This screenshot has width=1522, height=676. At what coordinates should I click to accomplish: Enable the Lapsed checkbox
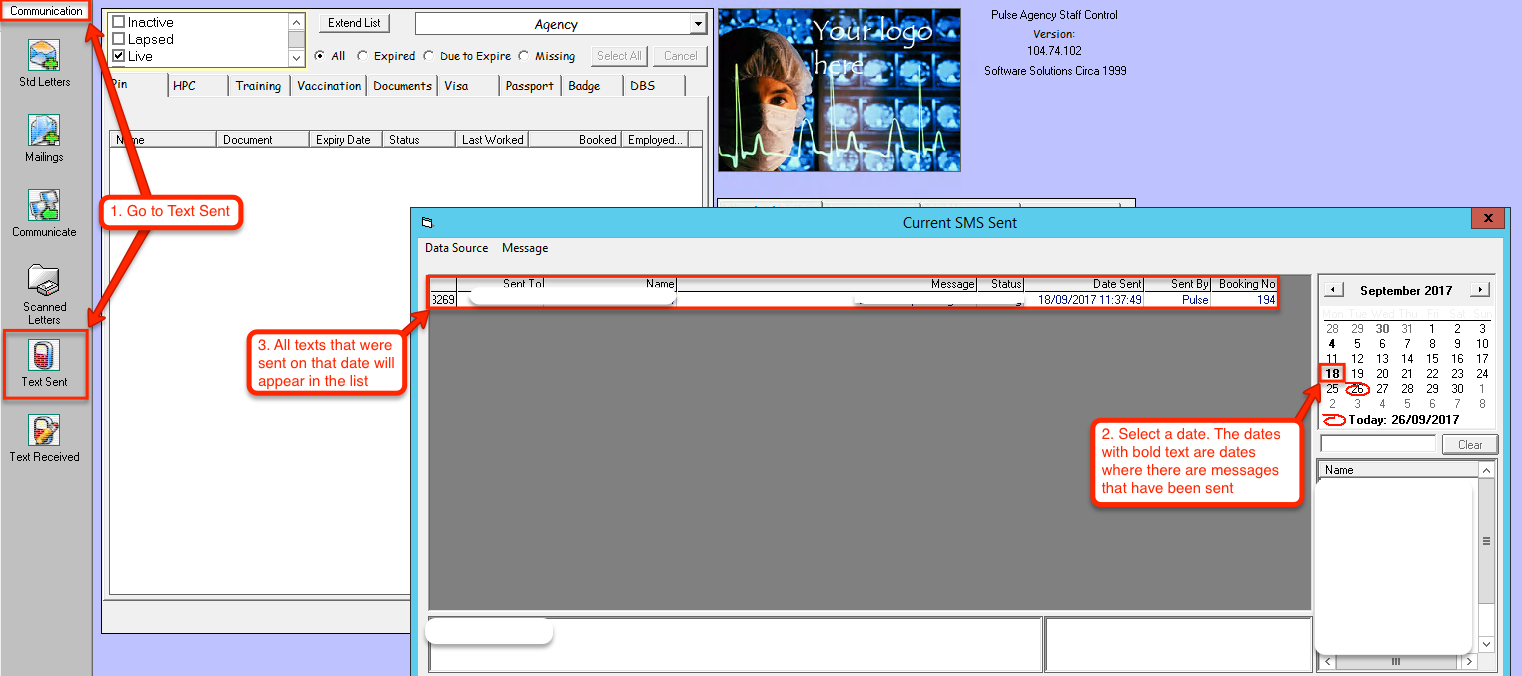coord(119,39)
